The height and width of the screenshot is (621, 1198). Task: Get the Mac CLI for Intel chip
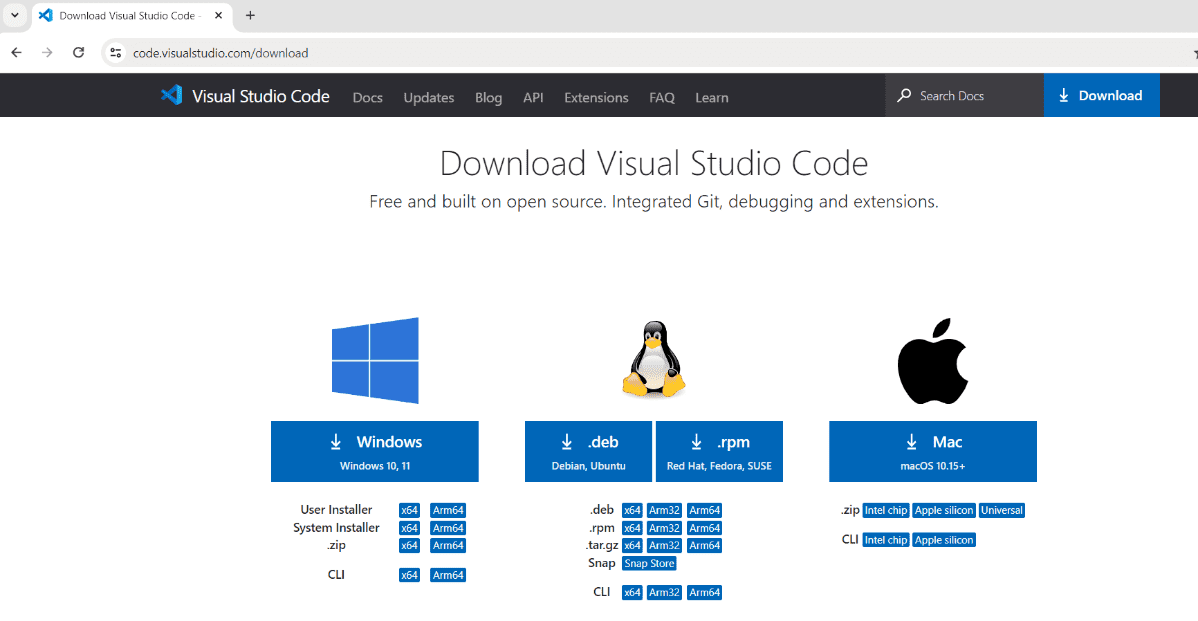point(886,540)
